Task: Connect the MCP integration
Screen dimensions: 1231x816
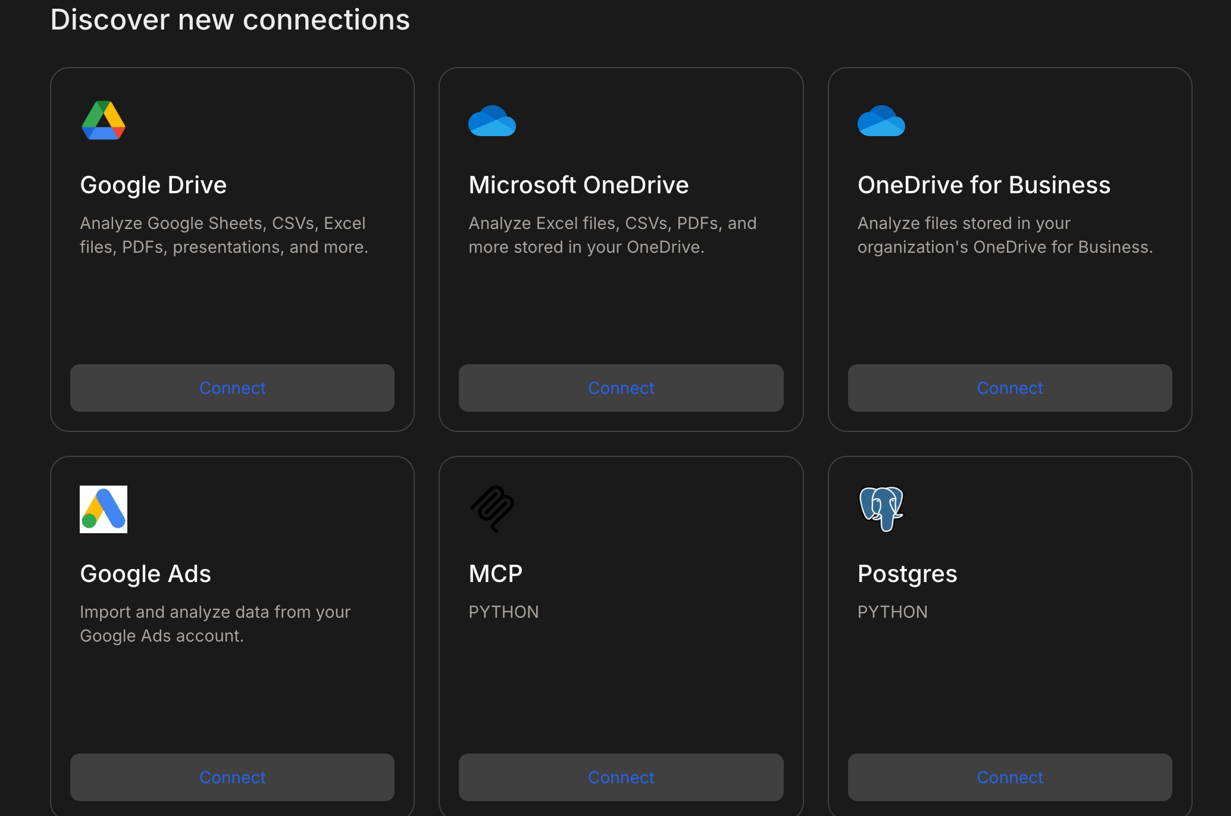Action: click(620, 777)
